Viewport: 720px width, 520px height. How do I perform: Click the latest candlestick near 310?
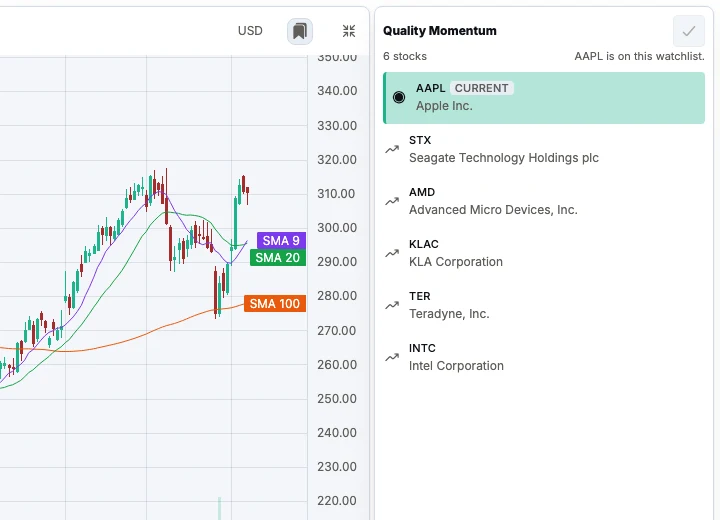pyautogui.click(x=248, y=193)
